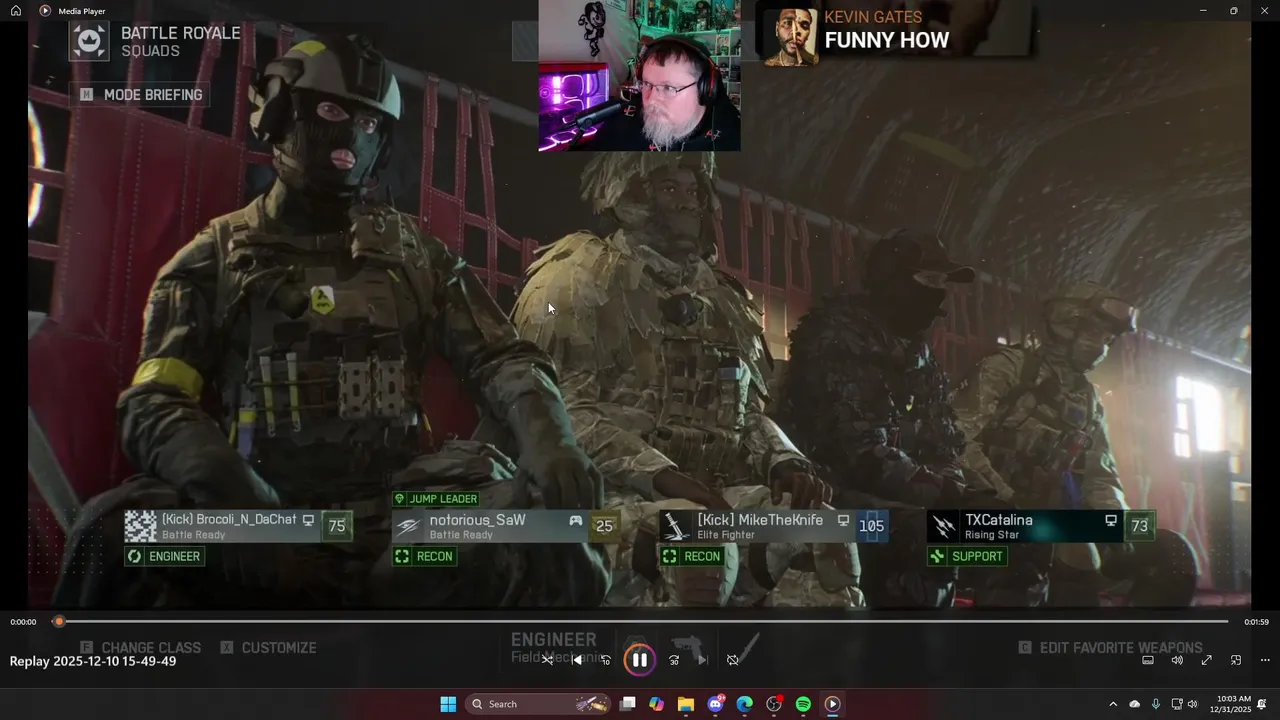Open the clock and calendar flyout
Image resolution: width=1280 pixels, height=720 pixels.
(x=1230, y=704)
